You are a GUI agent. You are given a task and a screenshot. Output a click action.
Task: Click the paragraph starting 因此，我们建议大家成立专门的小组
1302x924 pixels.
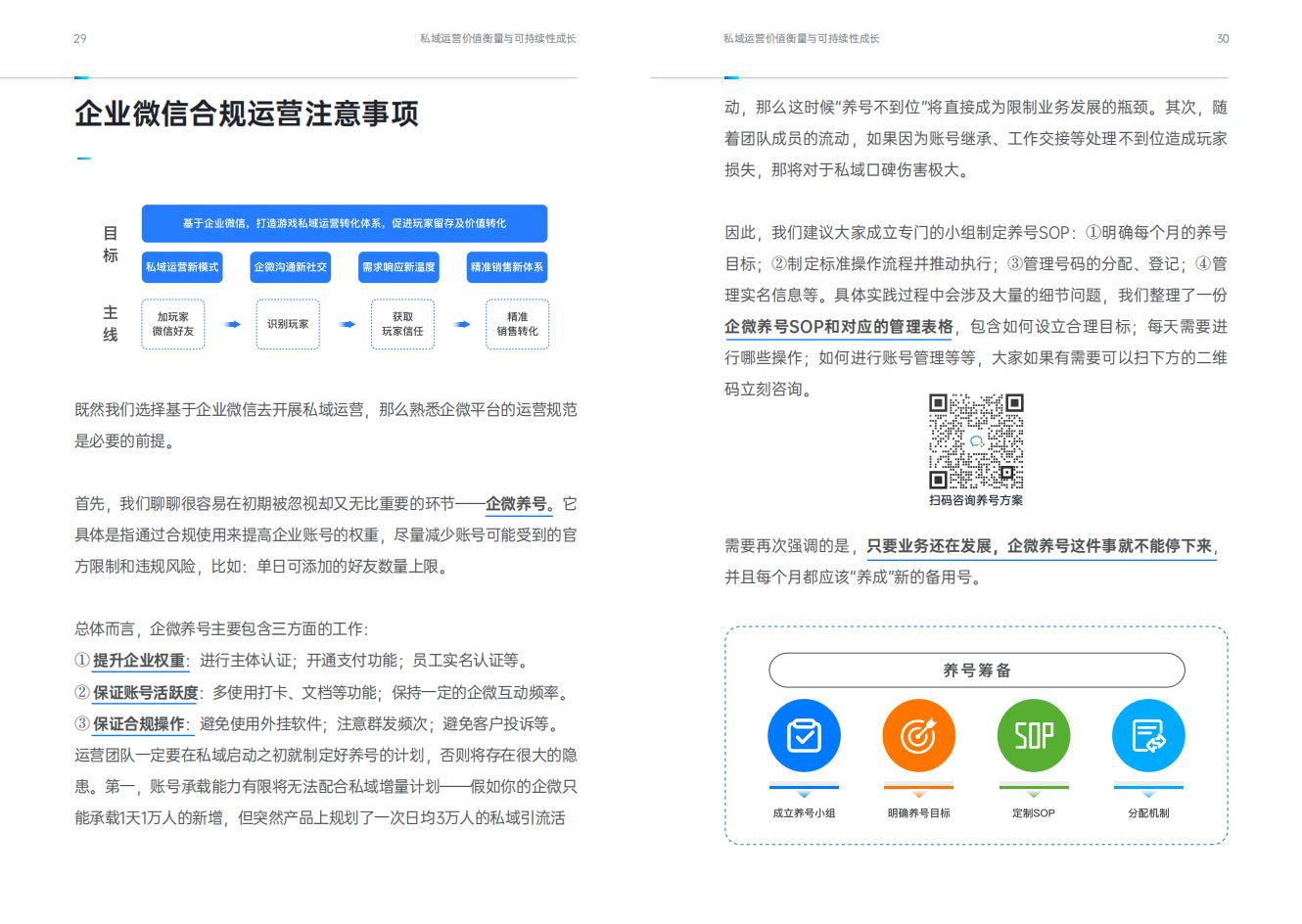pos(976,310)
